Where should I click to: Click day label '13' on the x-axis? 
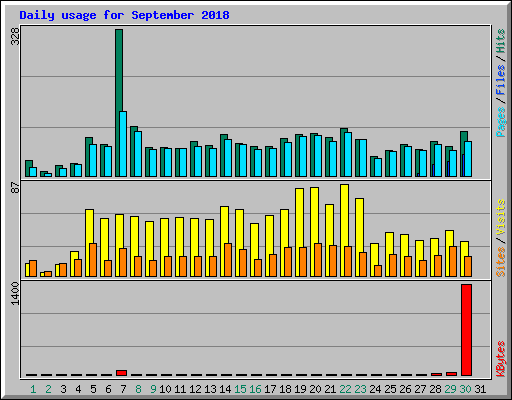(x=210, y=389)
